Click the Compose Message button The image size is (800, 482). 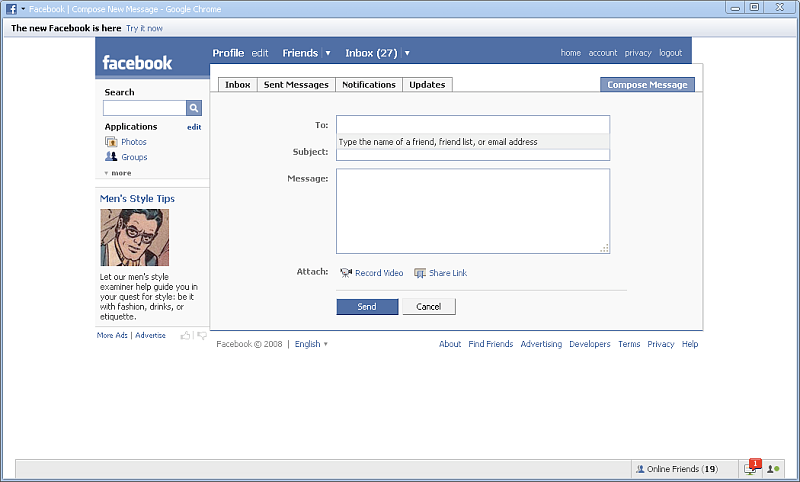click(x=647, y=85)
